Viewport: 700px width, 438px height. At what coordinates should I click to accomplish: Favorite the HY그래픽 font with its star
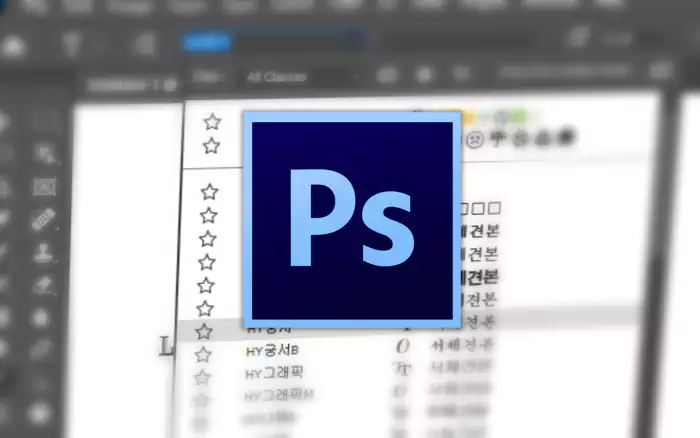[x=202, y=378]
